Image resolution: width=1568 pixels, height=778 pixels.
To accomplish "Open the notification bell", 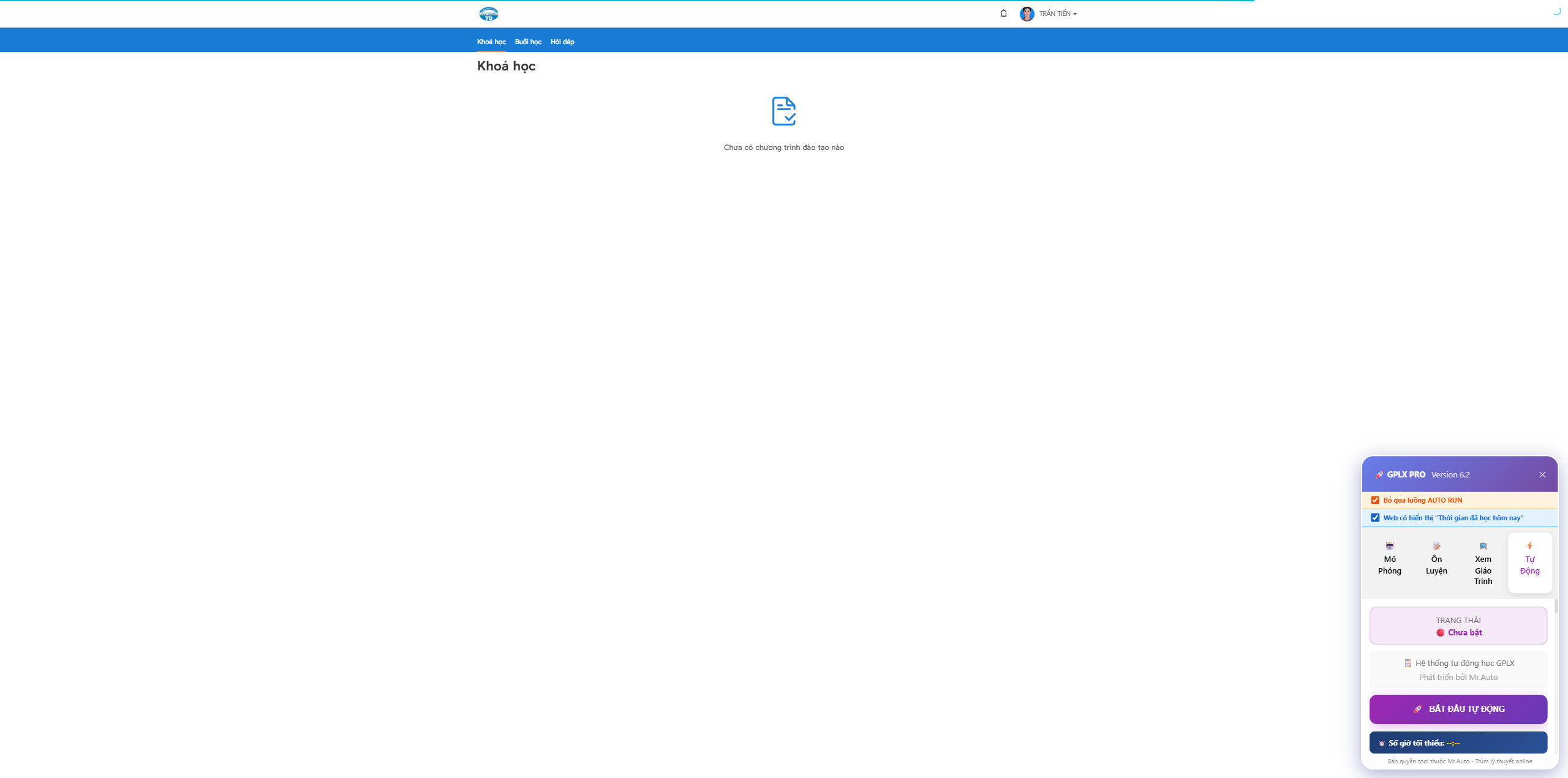I will point(1003,13).
